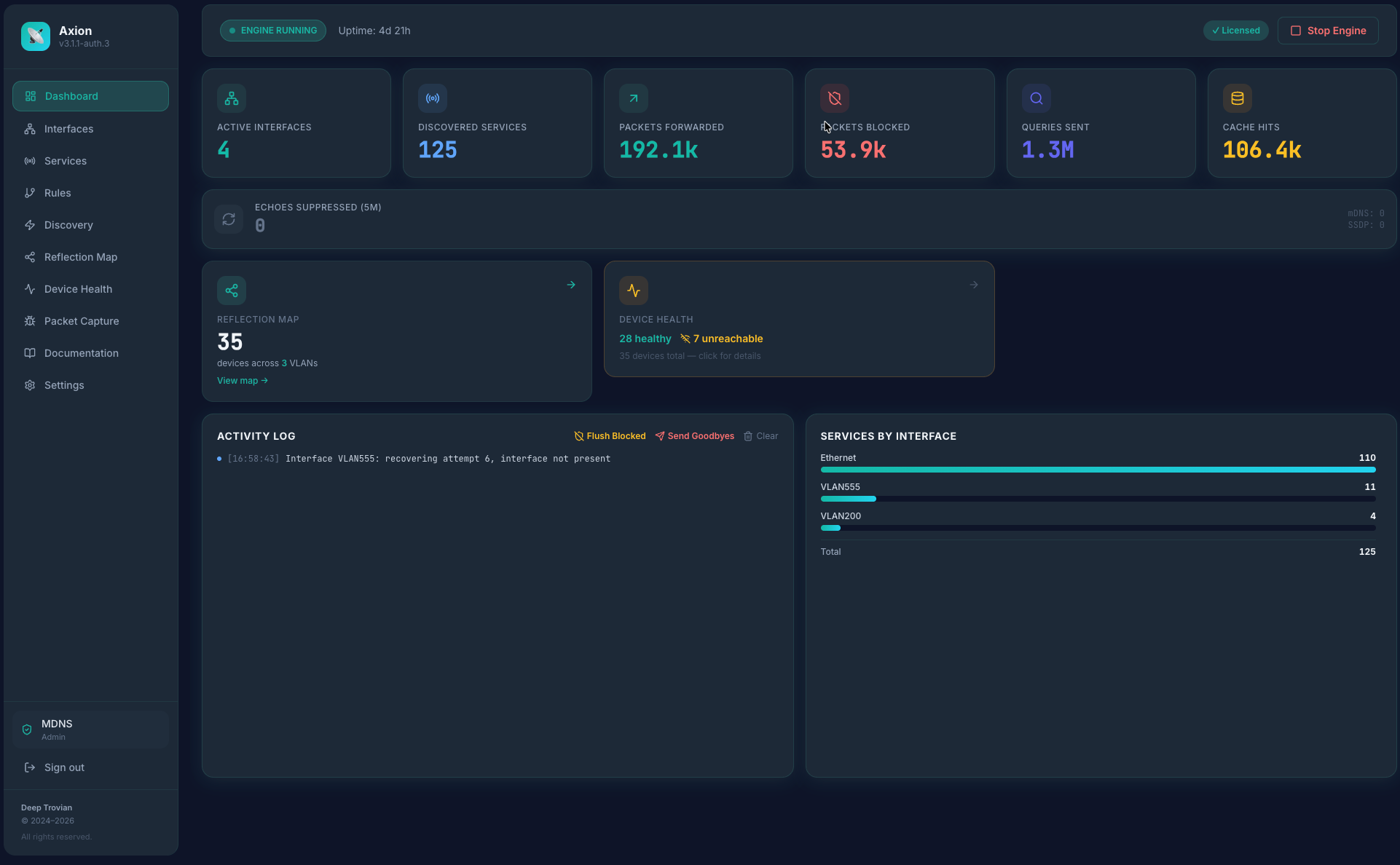Click the Echoes Suppressed refresh icon

pos(229,219)
